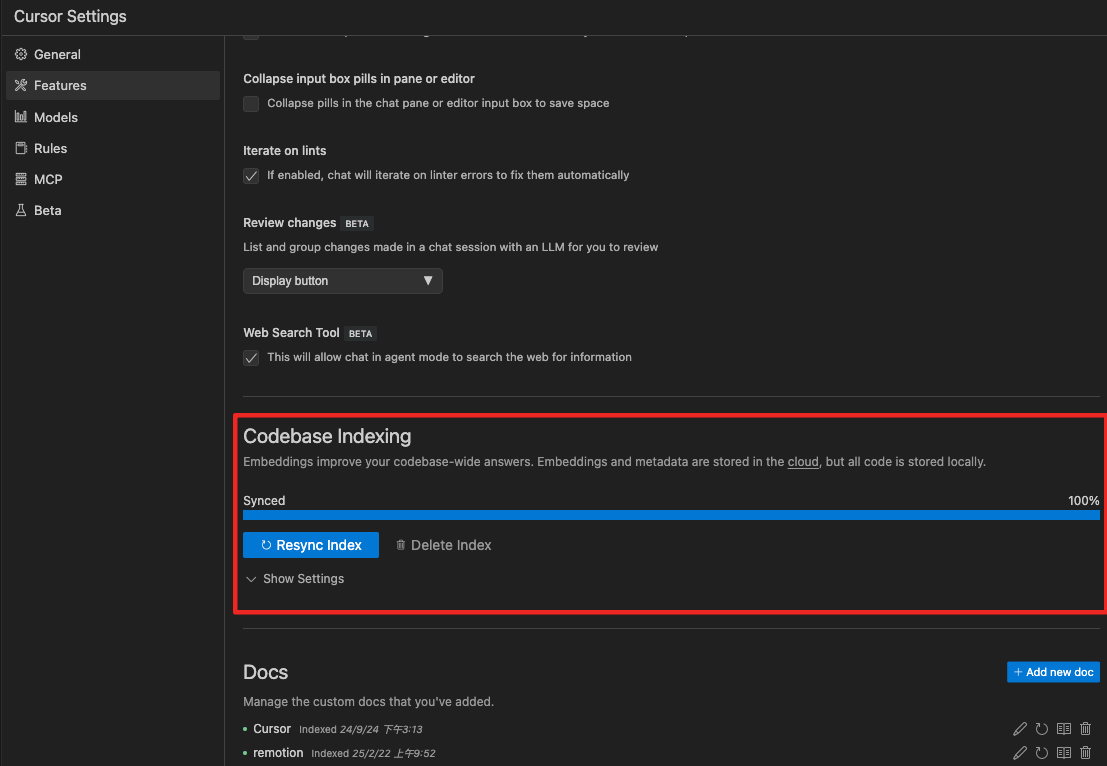Open the Review changes Display button dropdown
1107x766 pixels.
[342, 281]
